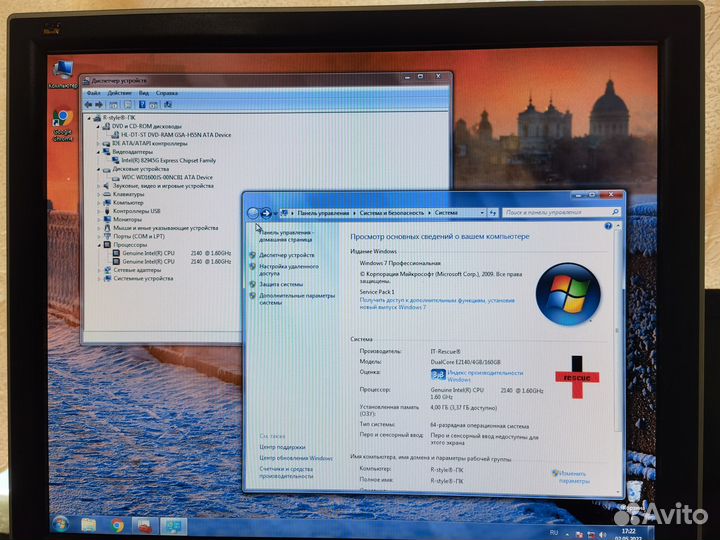
Task: Click the search magnifier icon
Action: point(615,212)
